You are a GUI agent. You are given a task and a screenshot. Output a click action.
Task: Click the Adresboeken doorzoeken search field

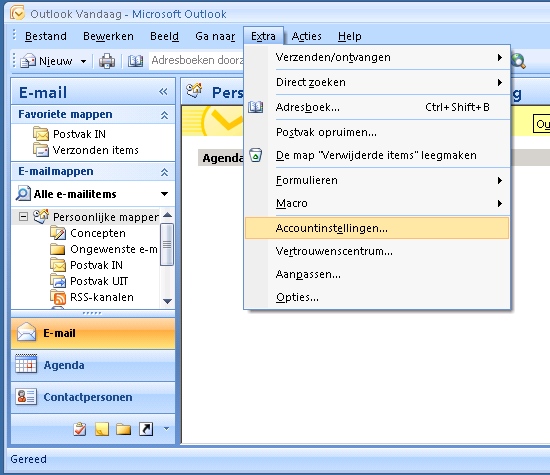196,61
